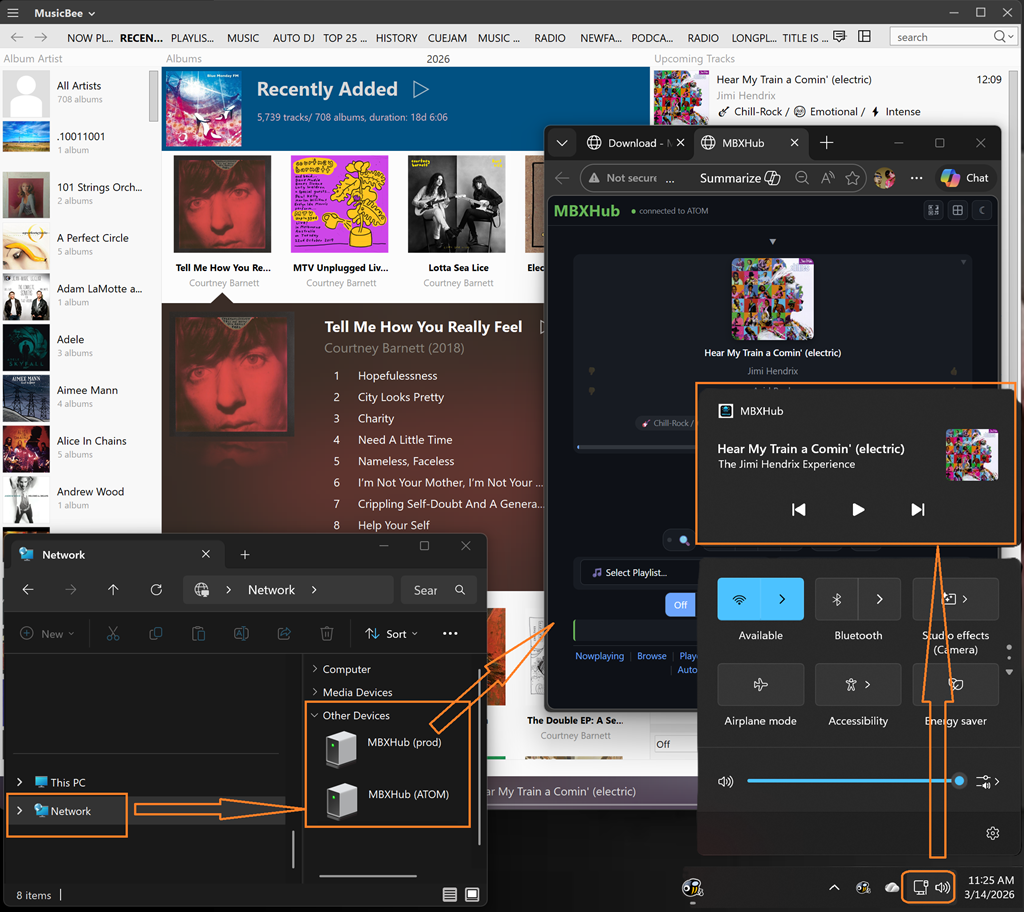
Task: Open MBXHub QR code icon
Action: click(933, 210)
